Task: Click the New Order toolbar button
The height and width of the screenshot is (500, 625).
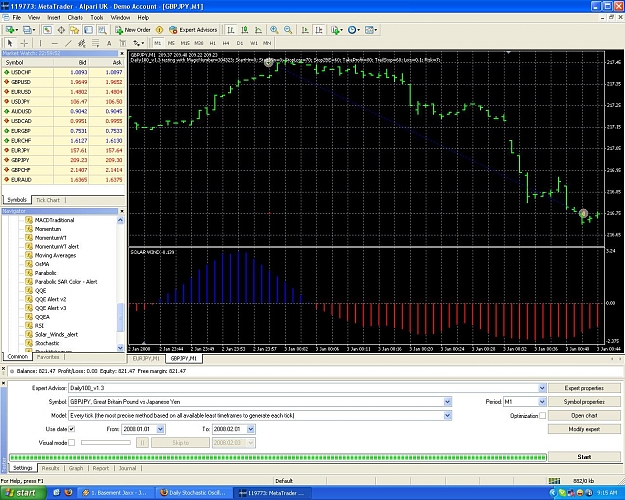Action: coord(133,30)
